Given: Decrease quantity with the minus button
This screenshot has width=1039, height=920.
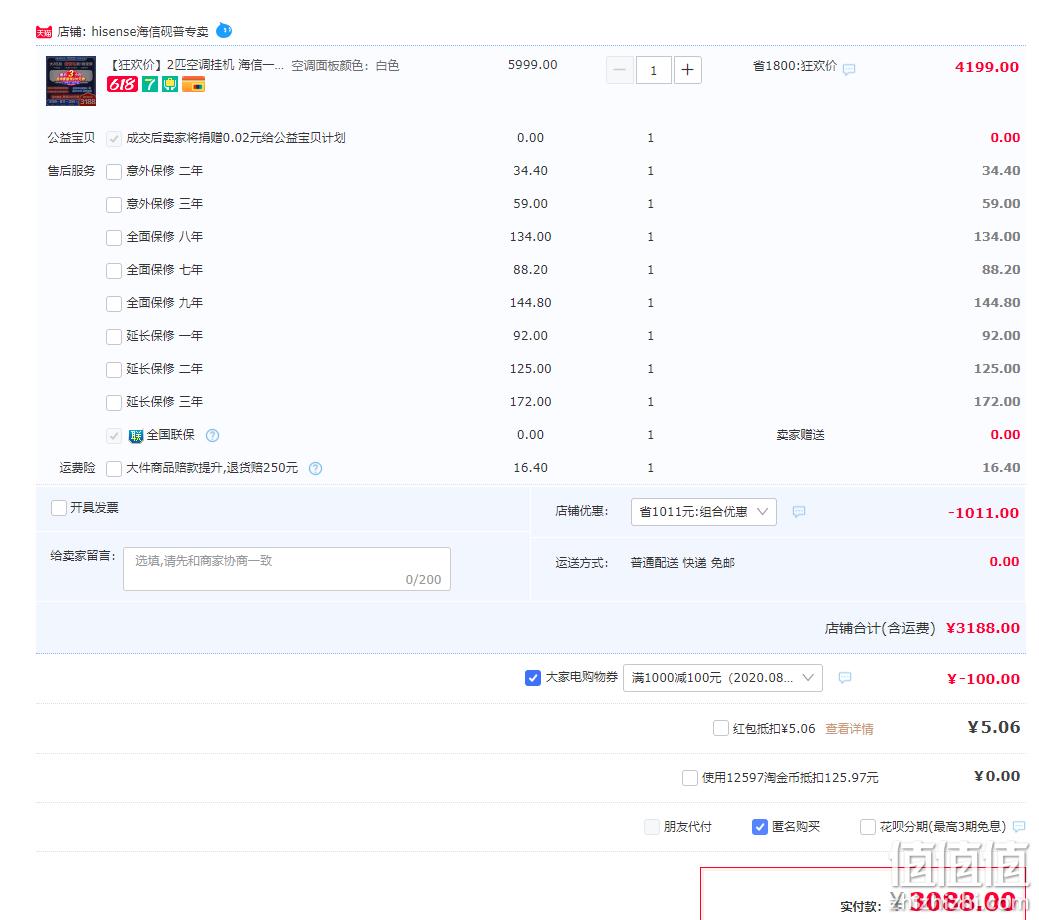Looking at the screenshot, I should point(620,70).
